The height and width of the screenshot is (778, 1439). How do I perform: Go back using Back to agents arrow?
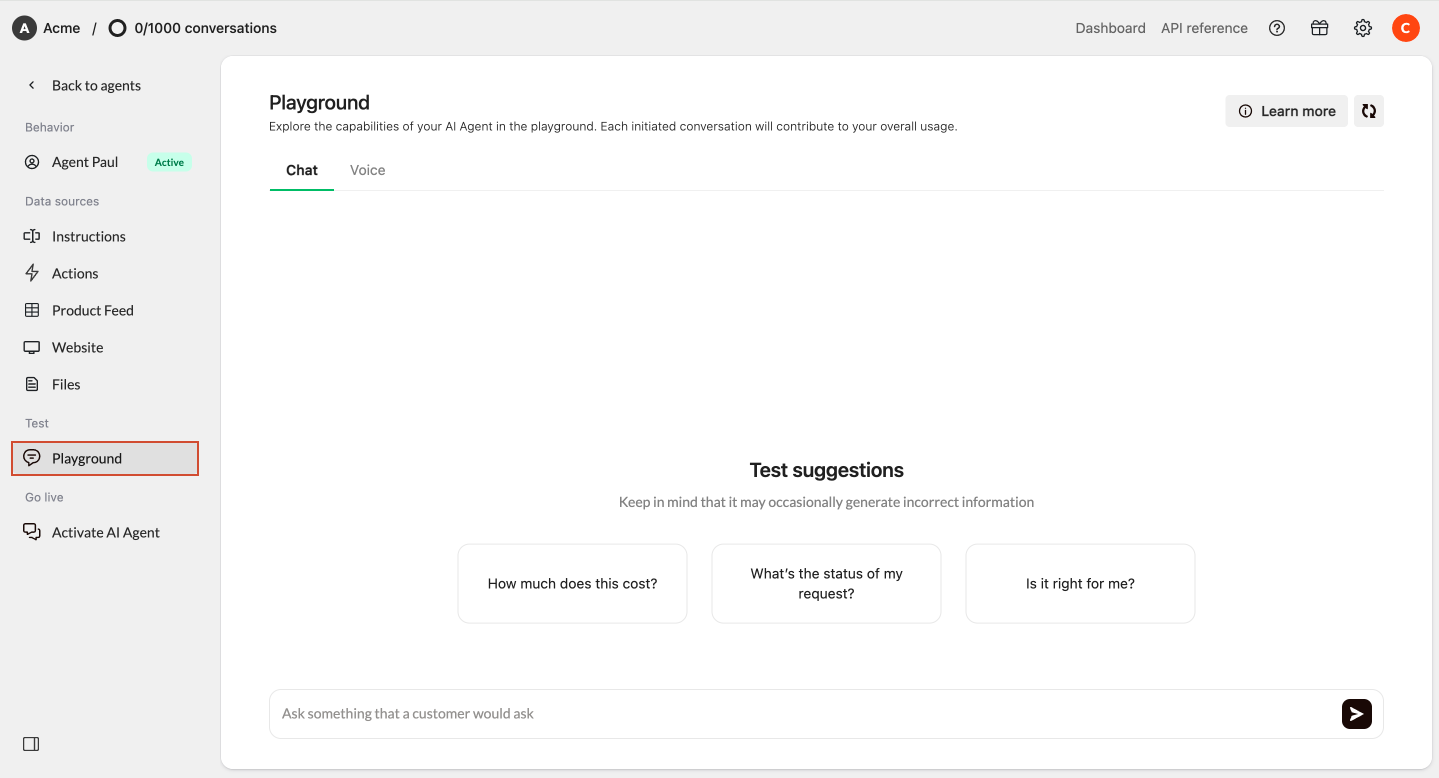[x=31, y=85]
